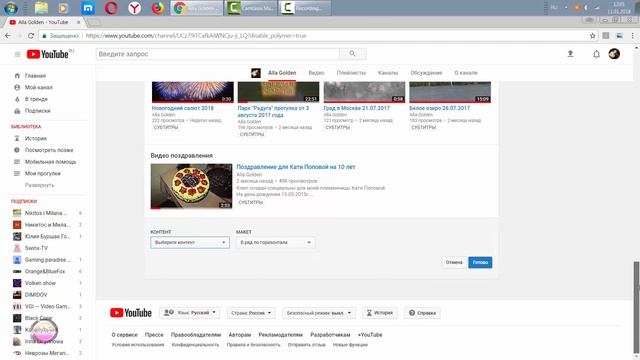Switch to the Camtasia taskbar window
640x360 pixels.
click(250, 8)
